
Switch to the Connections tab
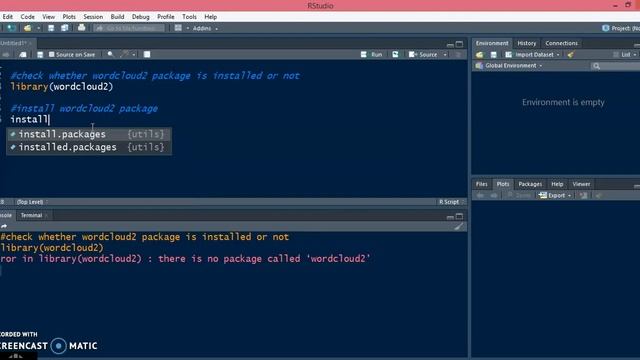[x=561, y=43]
